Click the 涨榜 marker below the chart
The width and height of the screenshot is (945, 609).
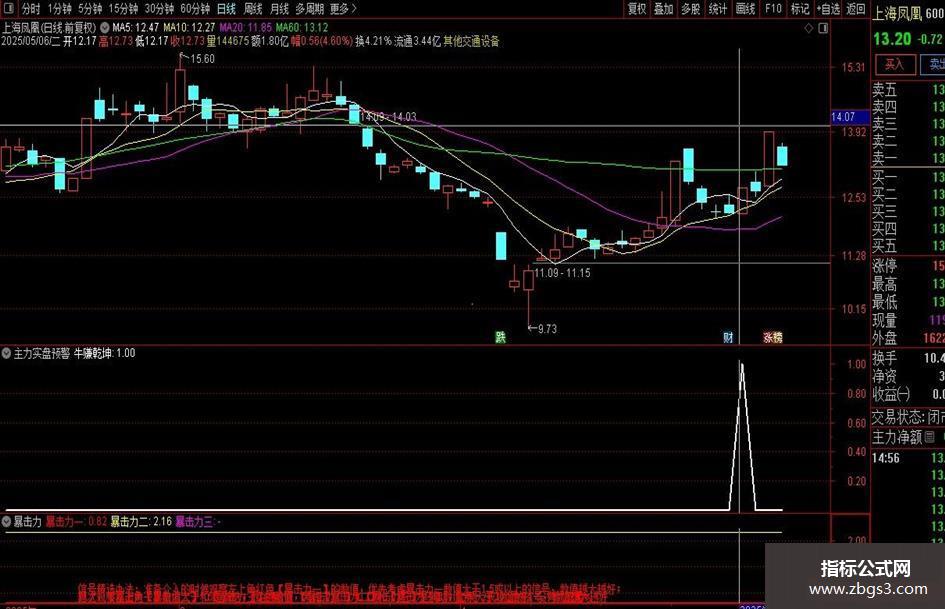(773, 338)
